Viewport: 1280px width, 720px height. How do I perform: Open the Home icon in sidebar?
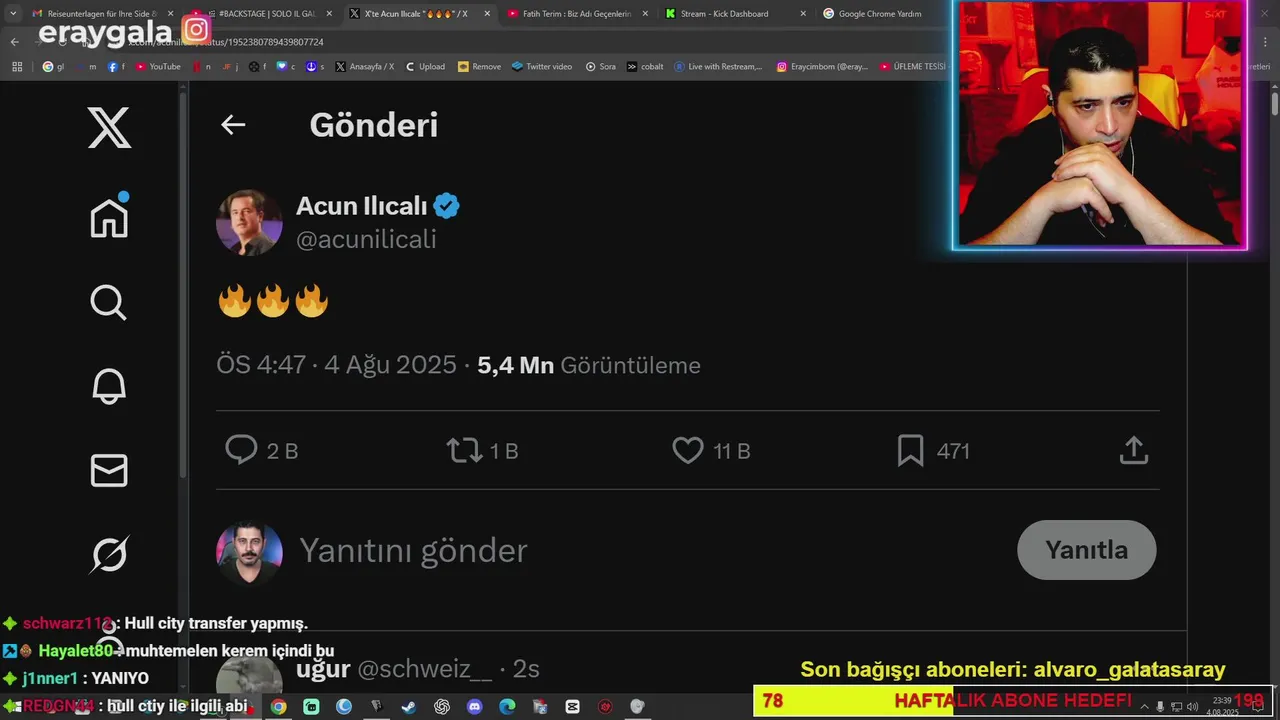[x=109, y=215]
